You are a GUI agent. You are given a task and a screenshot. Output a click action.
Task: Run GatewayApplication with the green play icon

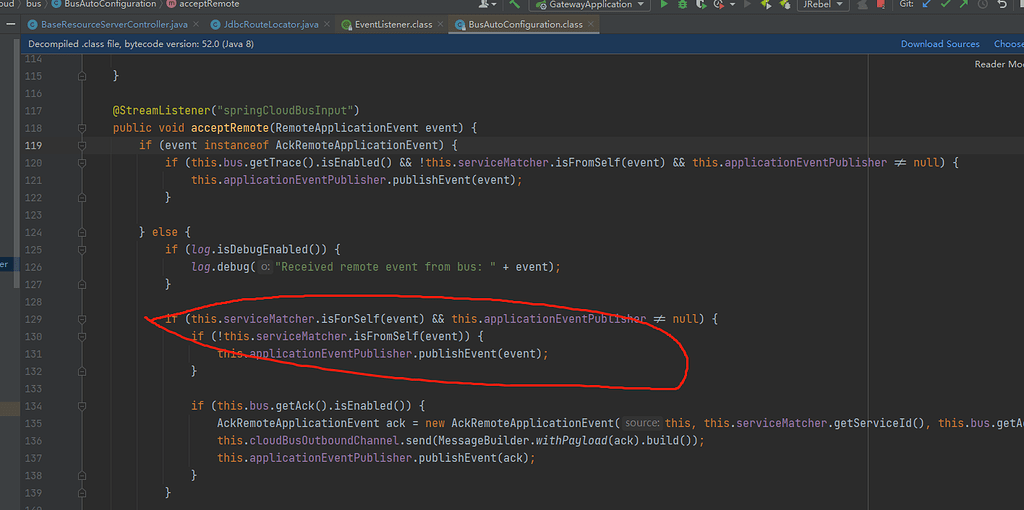[x=664, y=5]
